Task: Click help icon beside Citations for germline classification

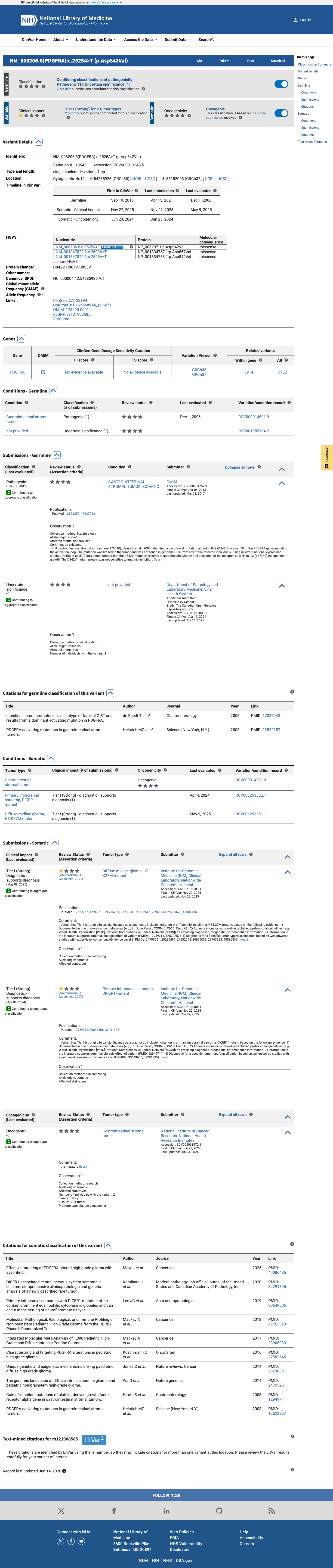Action: coord(292,692)
